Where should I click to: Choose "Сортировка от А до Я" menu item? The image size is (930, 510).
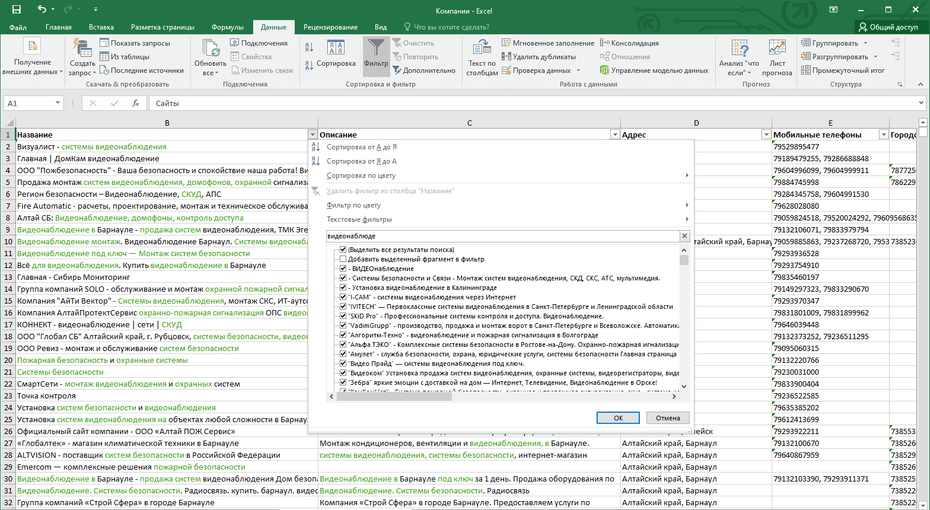501,146
